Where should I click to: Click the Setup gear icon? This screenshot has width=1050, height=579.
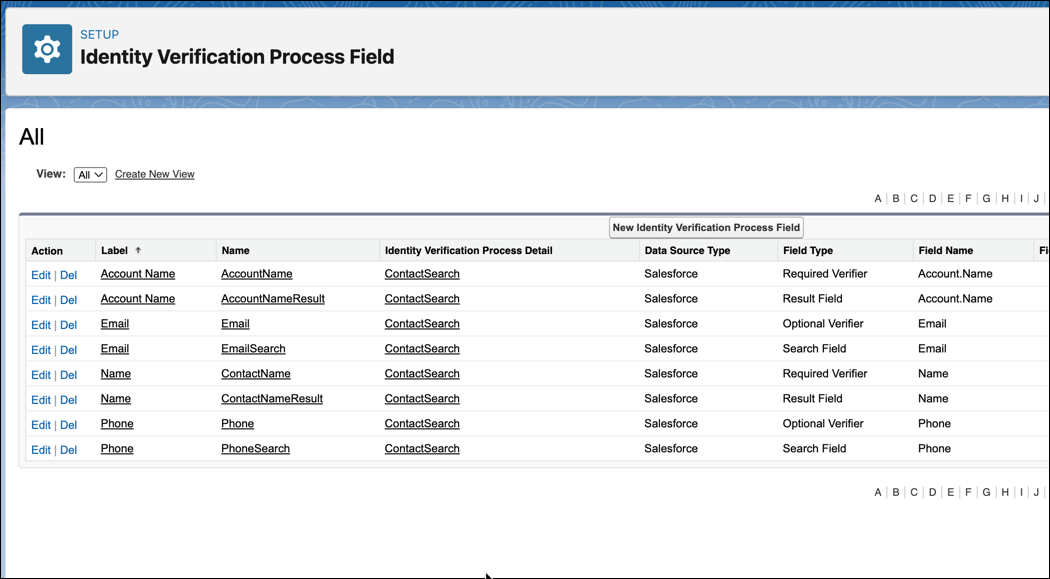coord(47,50)
